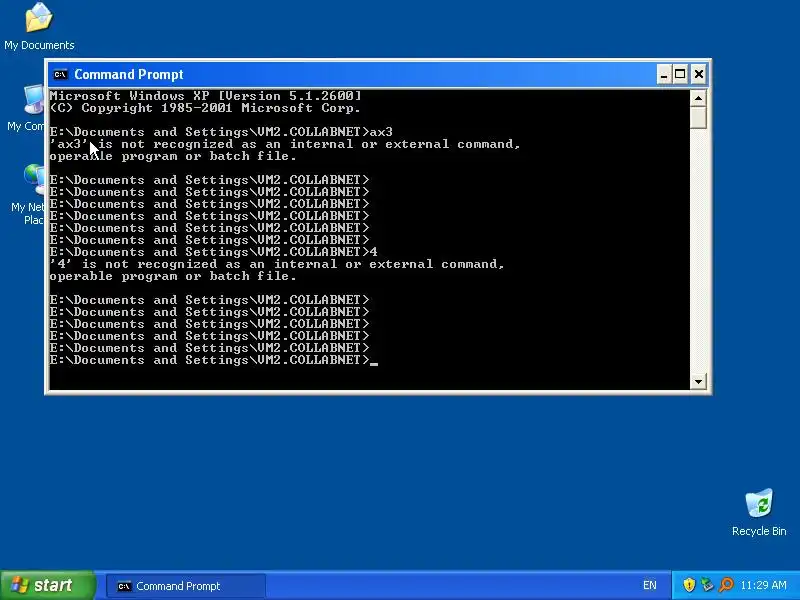The image size is (800, 600).
Task: Click the prompt line ending with '>4'
Action: click(213, 252)
